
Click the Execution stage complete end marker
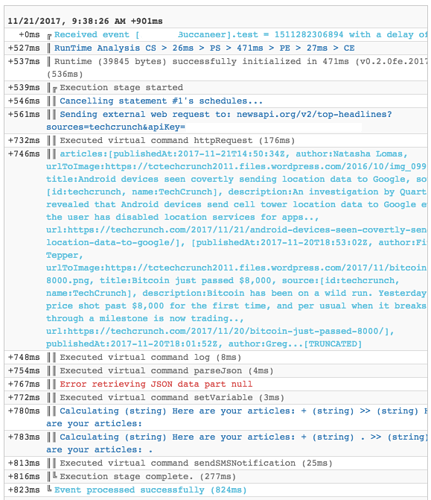click(x=55, y=476)
